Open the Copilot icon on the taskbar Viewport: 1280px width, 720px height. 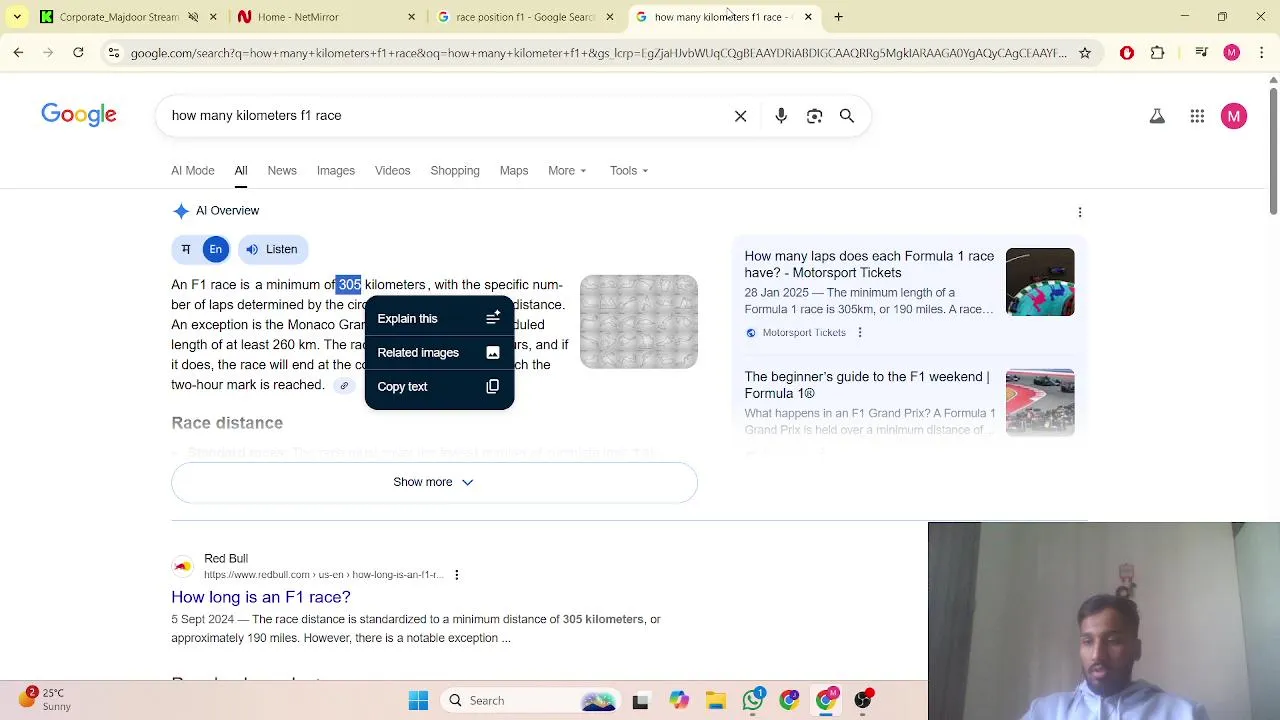tap(679, 701)
